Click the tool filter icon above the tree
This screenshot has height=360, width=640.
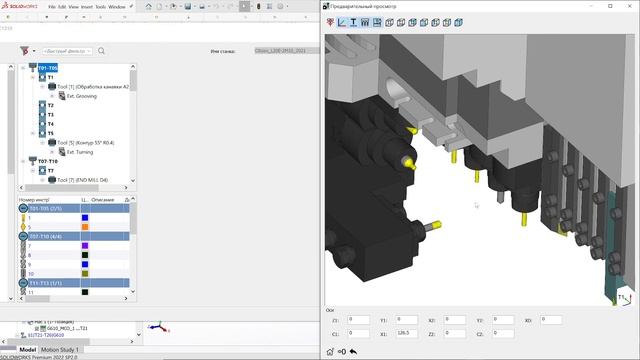(25, 51)
